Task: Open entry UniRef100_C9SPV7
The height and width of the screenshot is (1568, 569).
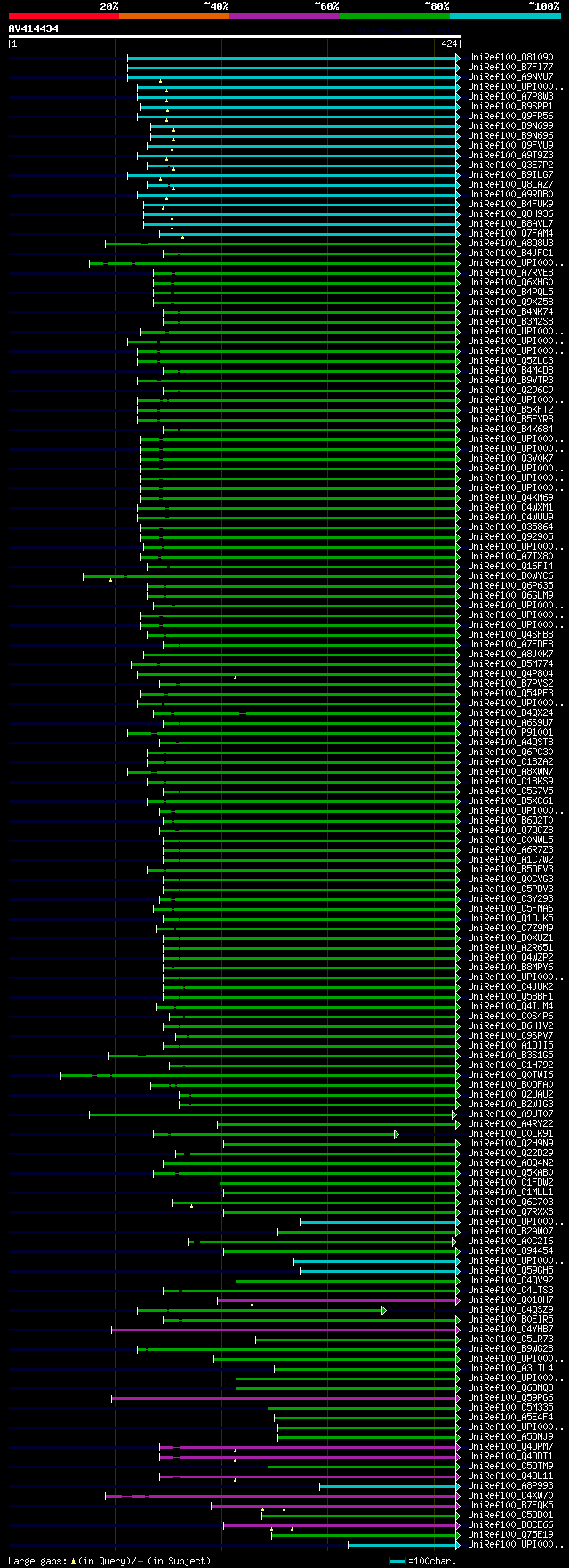Action: (x=510, y=1036)
